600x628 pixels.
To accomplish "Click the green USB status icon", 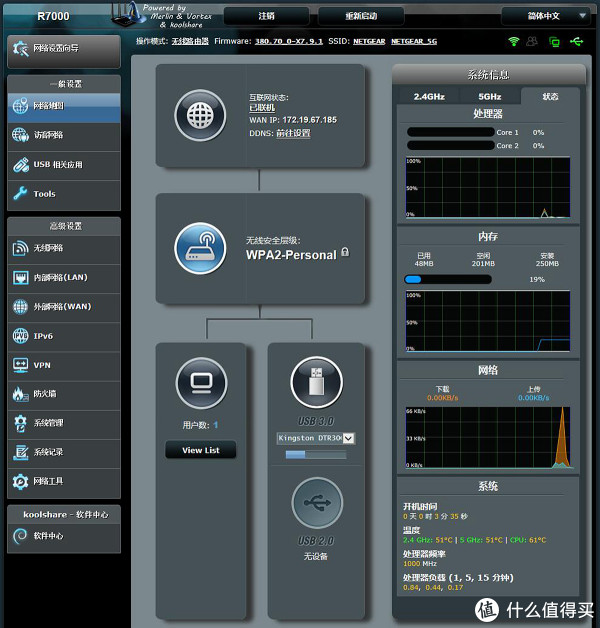I will [x=577, y=41].
